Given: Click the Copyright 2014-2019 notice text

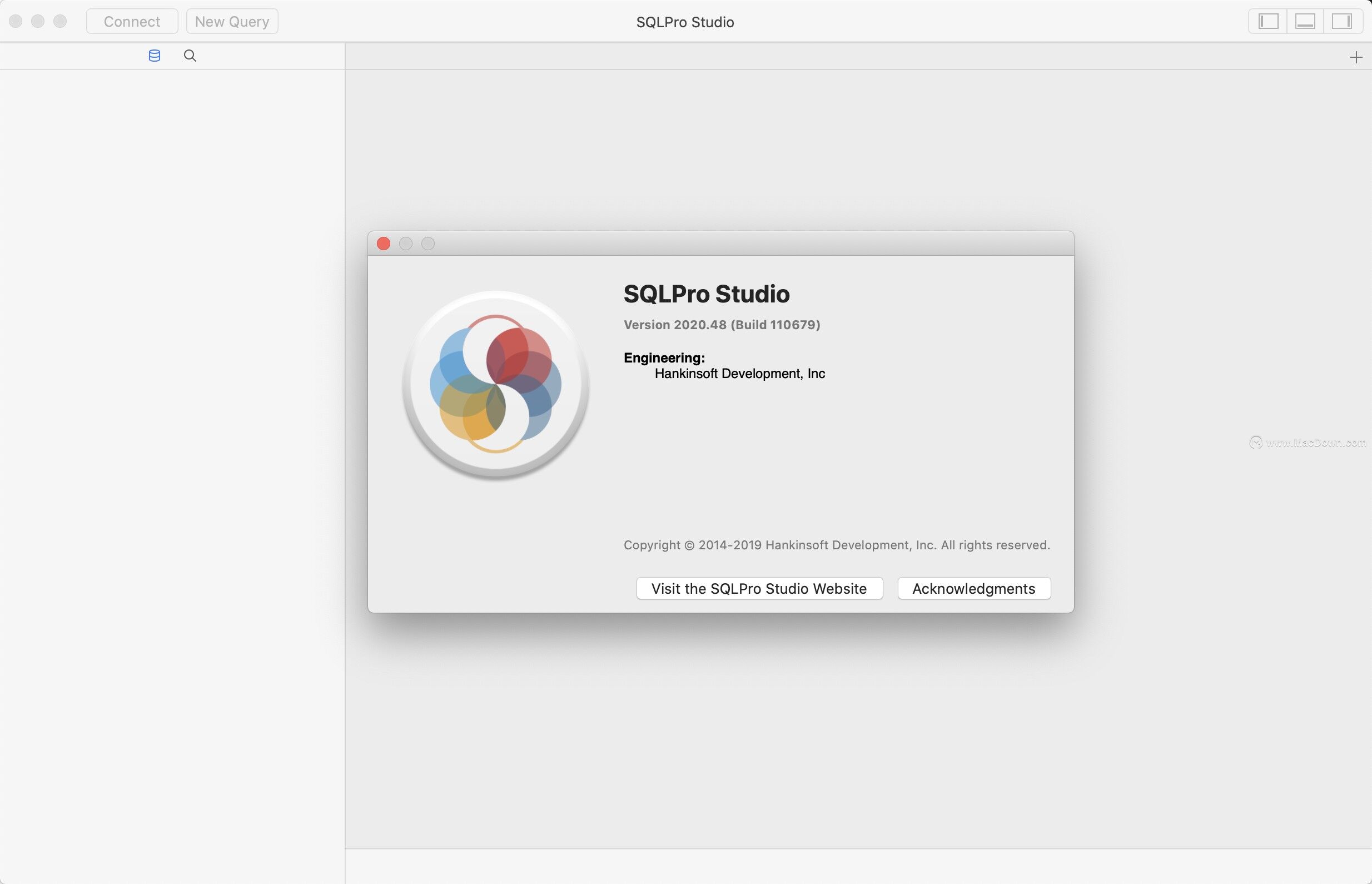Looking at the screenshot, I should point(837,545).
